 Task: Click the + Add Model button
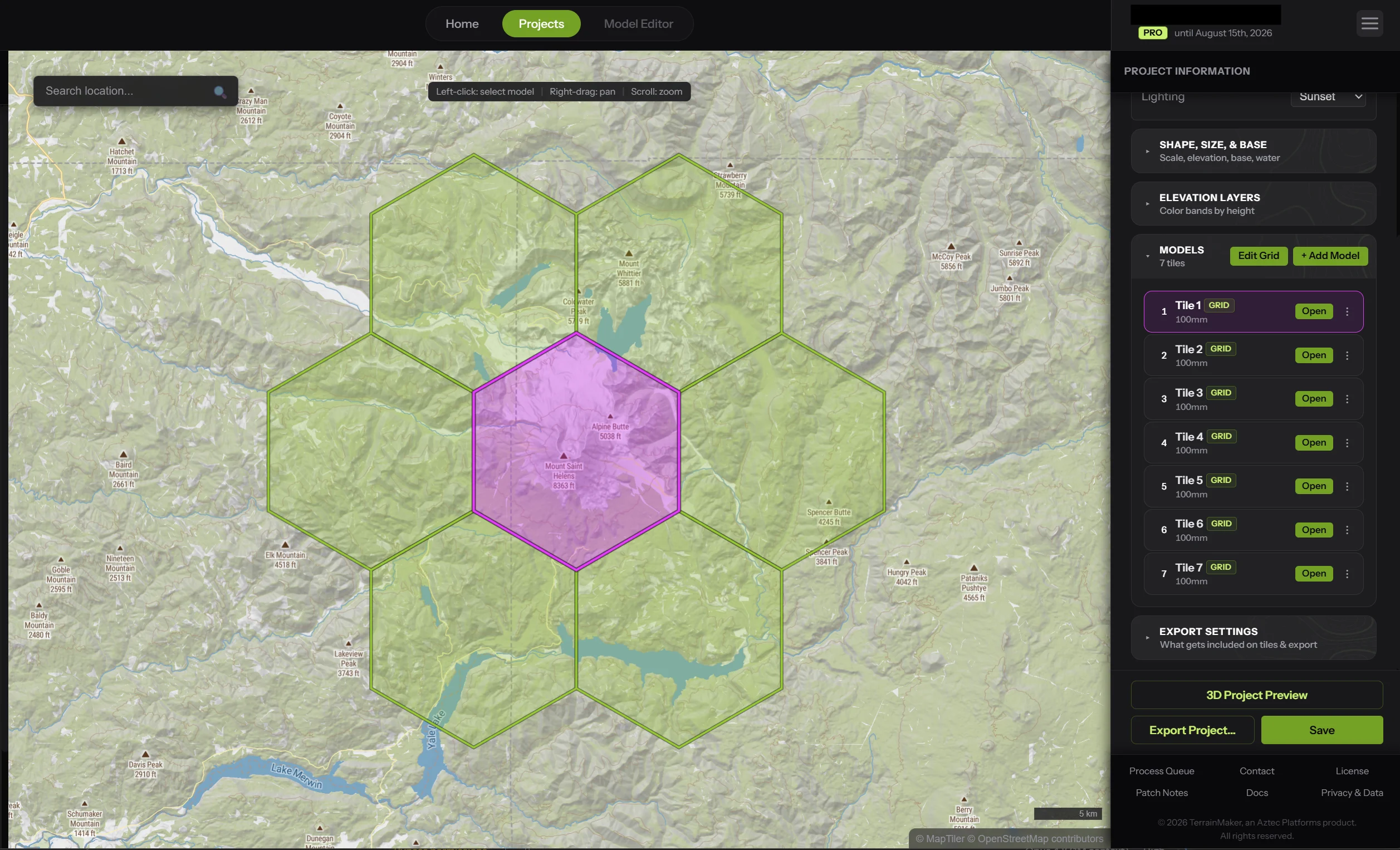point(1329,256)
